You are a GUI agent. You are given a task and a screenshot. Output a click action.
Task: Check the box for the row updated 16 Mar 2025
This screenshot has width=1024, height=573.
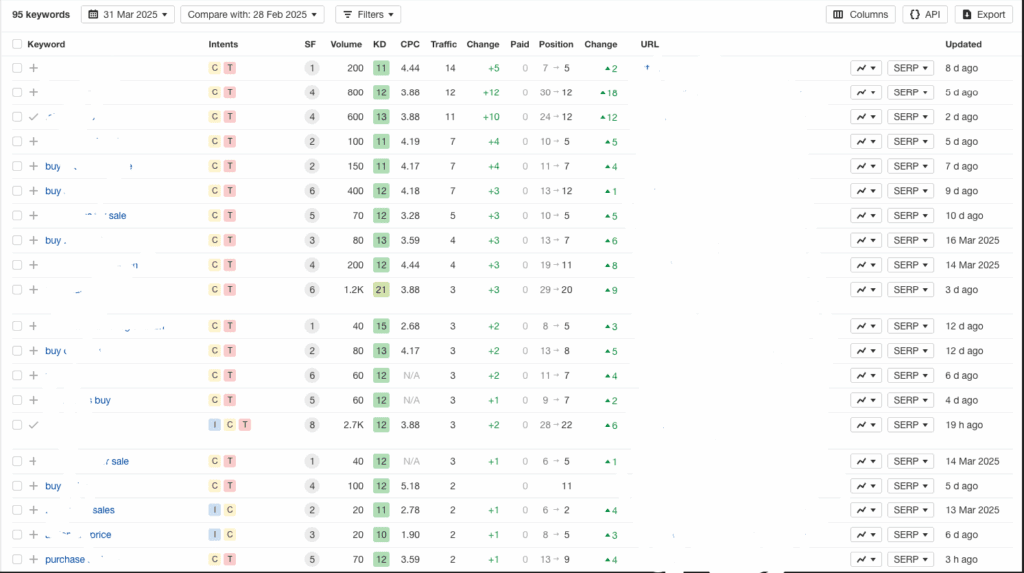pyautogui.click(x=17, y=240)
